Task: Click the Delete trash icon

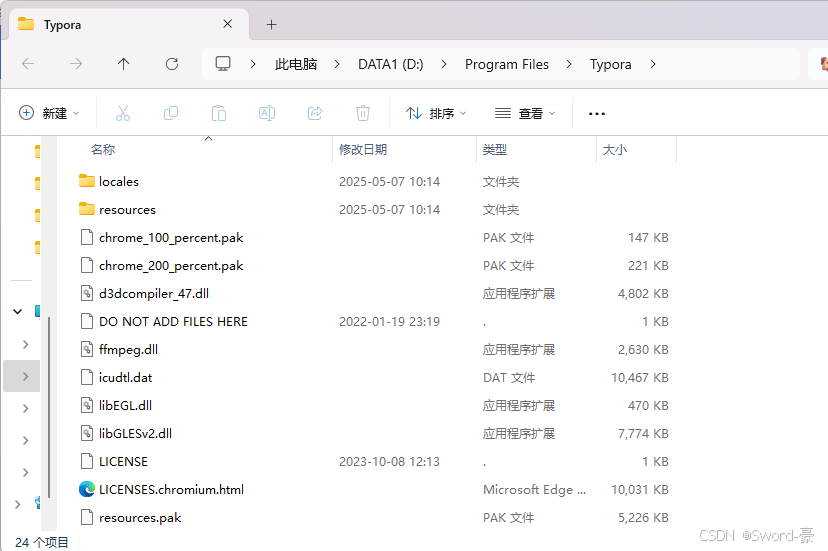Action: coord(363,113)
